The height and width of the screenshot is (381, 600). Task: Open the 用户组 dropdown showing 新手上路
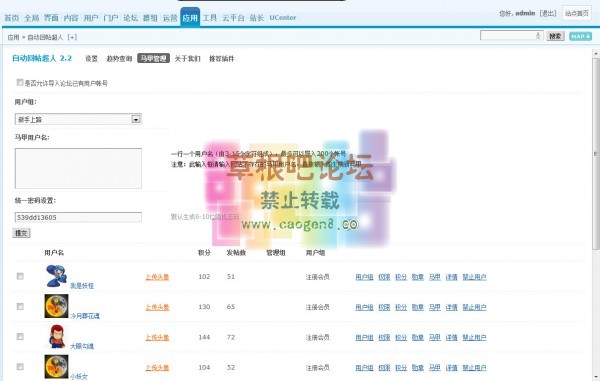78,119
